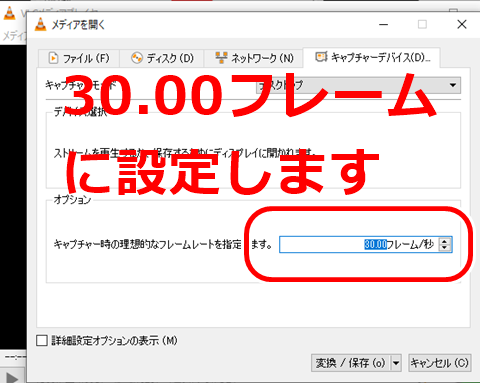This screenshot has width=480, height=383.
Task: Expand the 変換 / 保存 dropdown arrow
Action: pos(396,363)
